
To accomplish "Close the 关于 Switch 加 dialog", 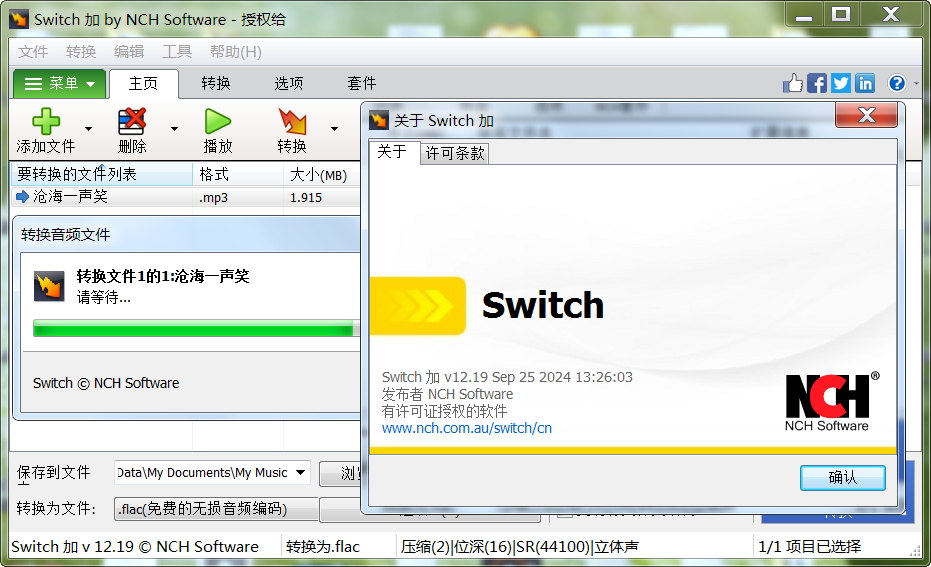I will tap(866, 115).
